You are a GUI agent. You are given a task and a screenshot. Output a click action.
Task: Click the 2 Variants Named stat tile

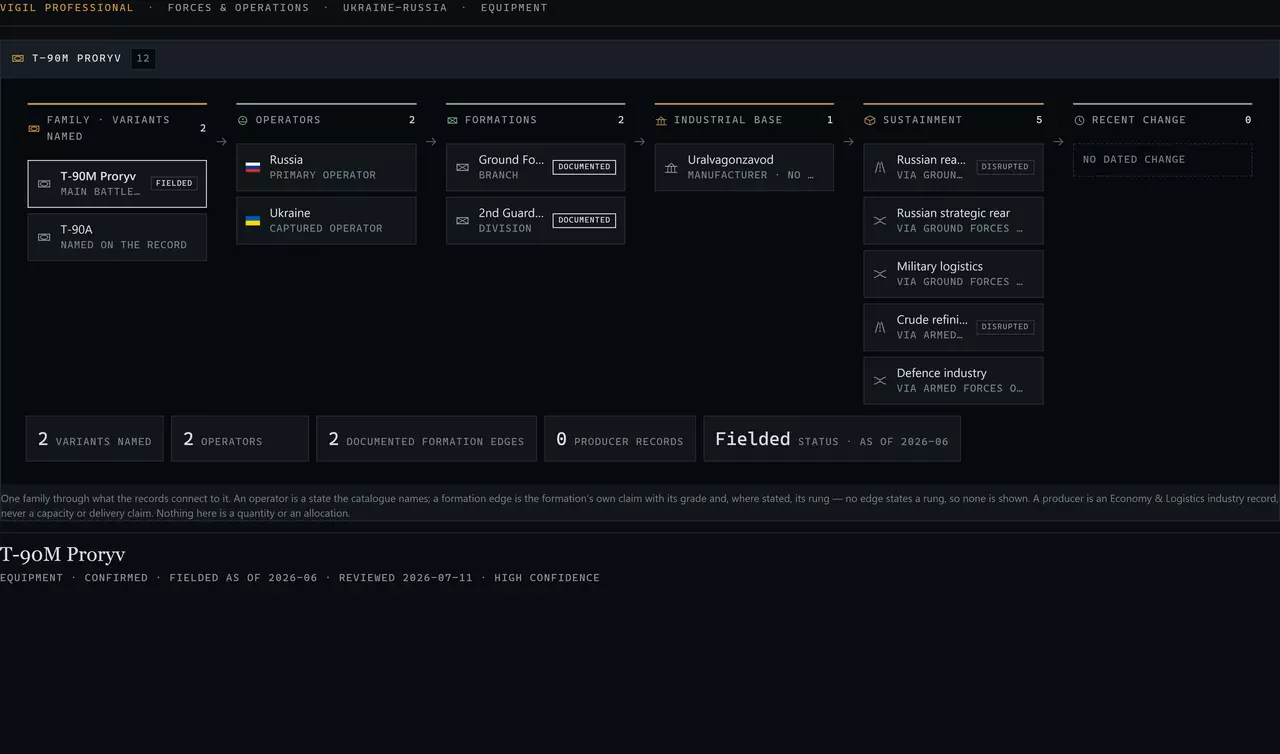pos(95,439)
